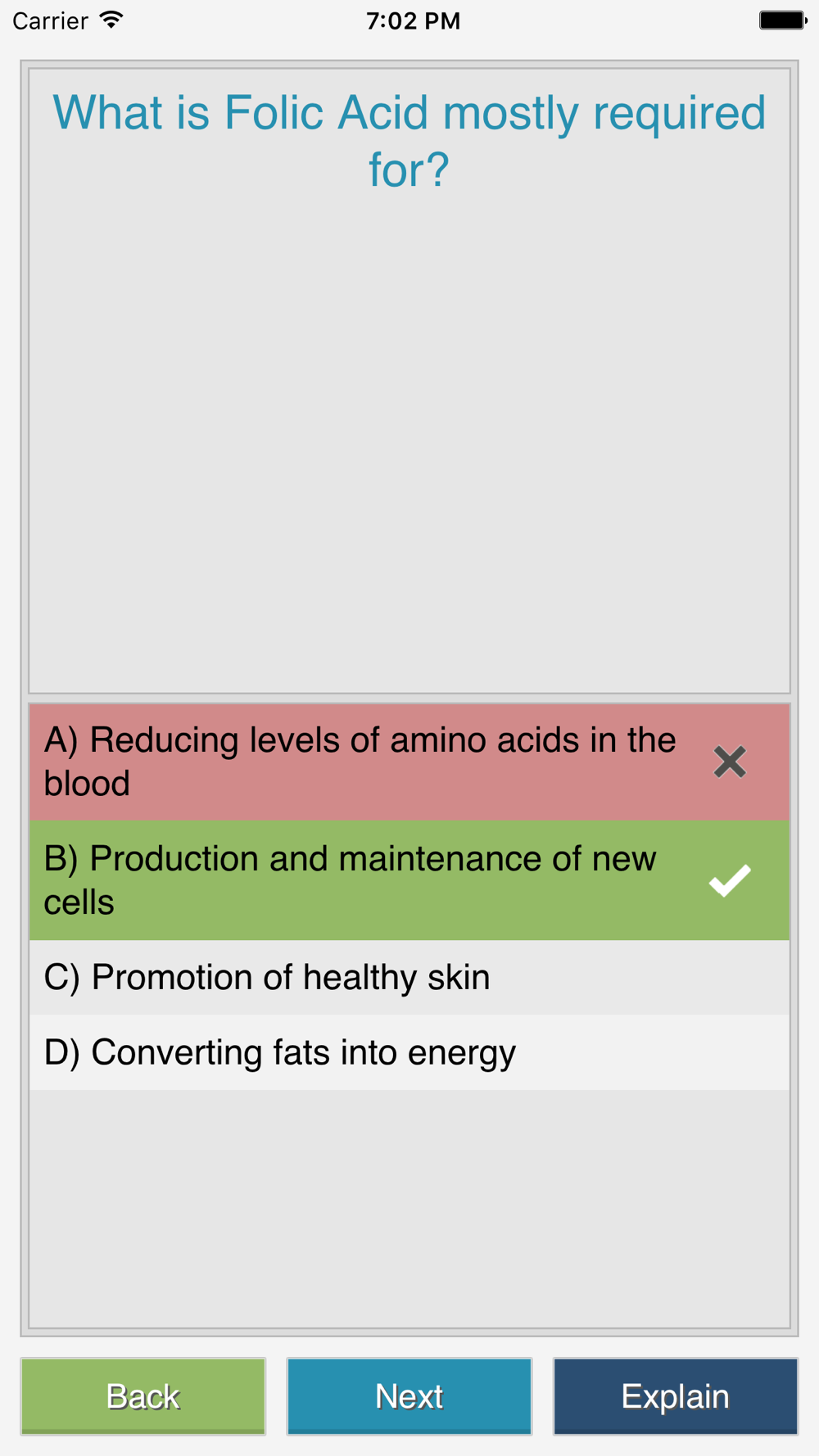Tap the Carrier label in status bar
Viewport: 819px width, 1456px height.
click(50, 20)
